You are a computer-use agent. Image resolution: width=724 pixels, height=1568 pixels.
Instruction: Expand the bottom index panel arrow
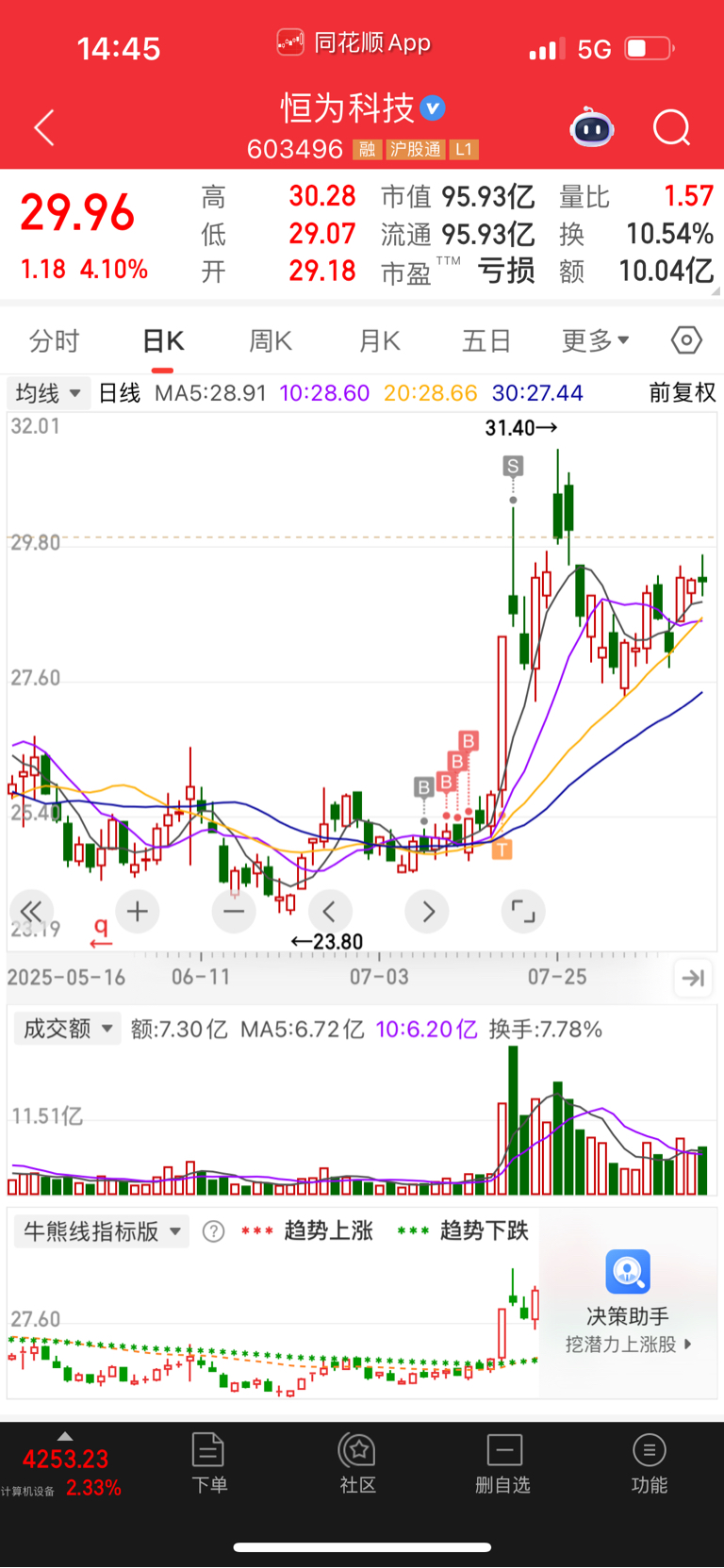coord(64,1437)
